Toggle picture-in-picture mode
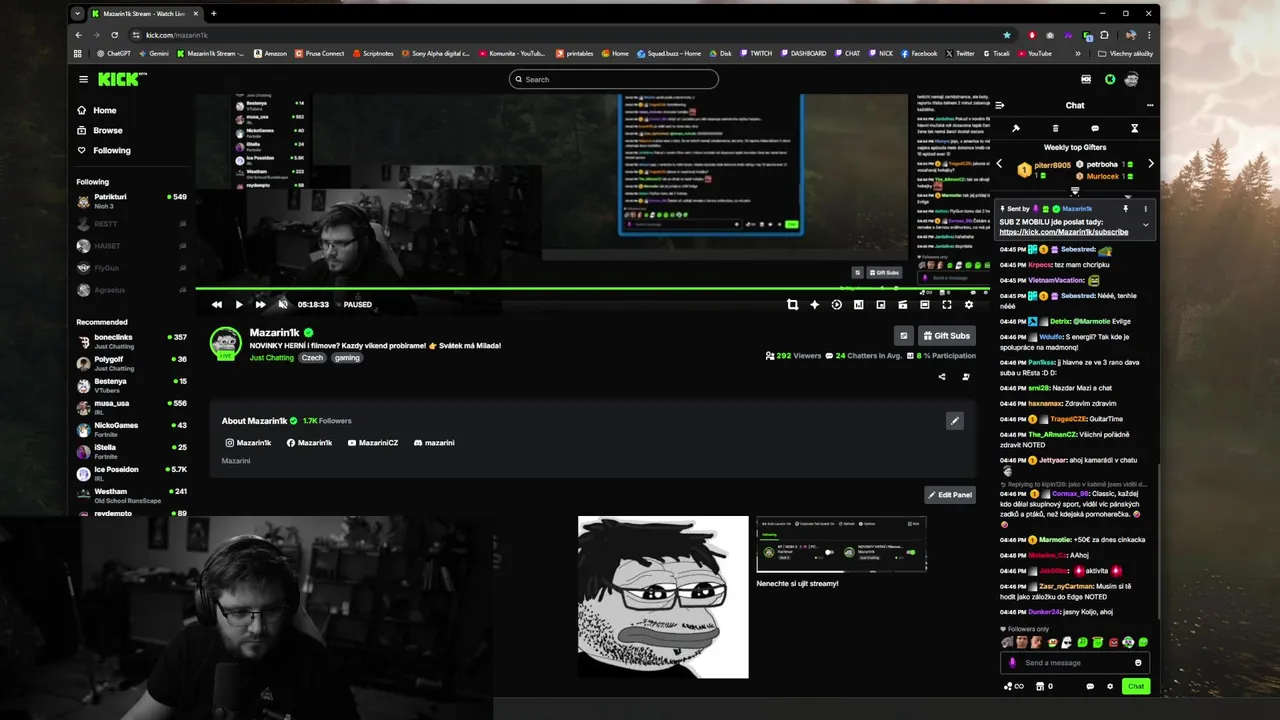The image size is (1280, 720). coord(881,304)
